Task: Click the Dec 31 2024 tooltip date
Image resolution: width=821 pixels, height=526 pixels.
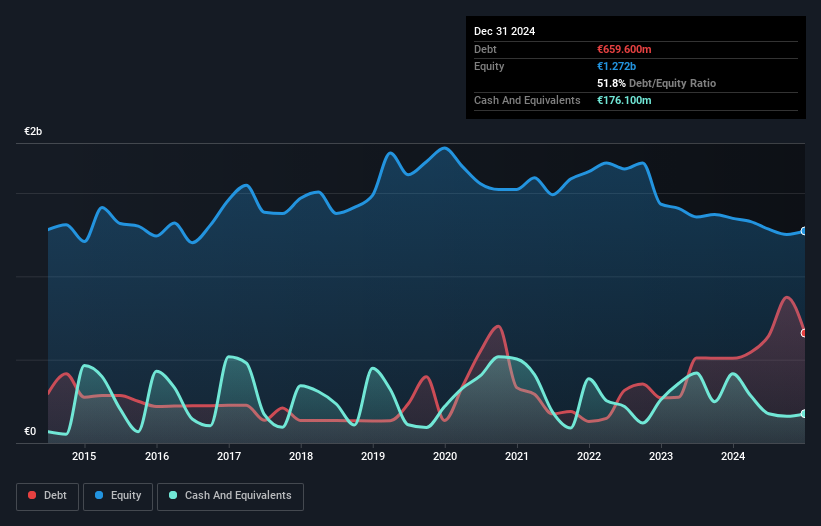Action: tap(504, 31)
